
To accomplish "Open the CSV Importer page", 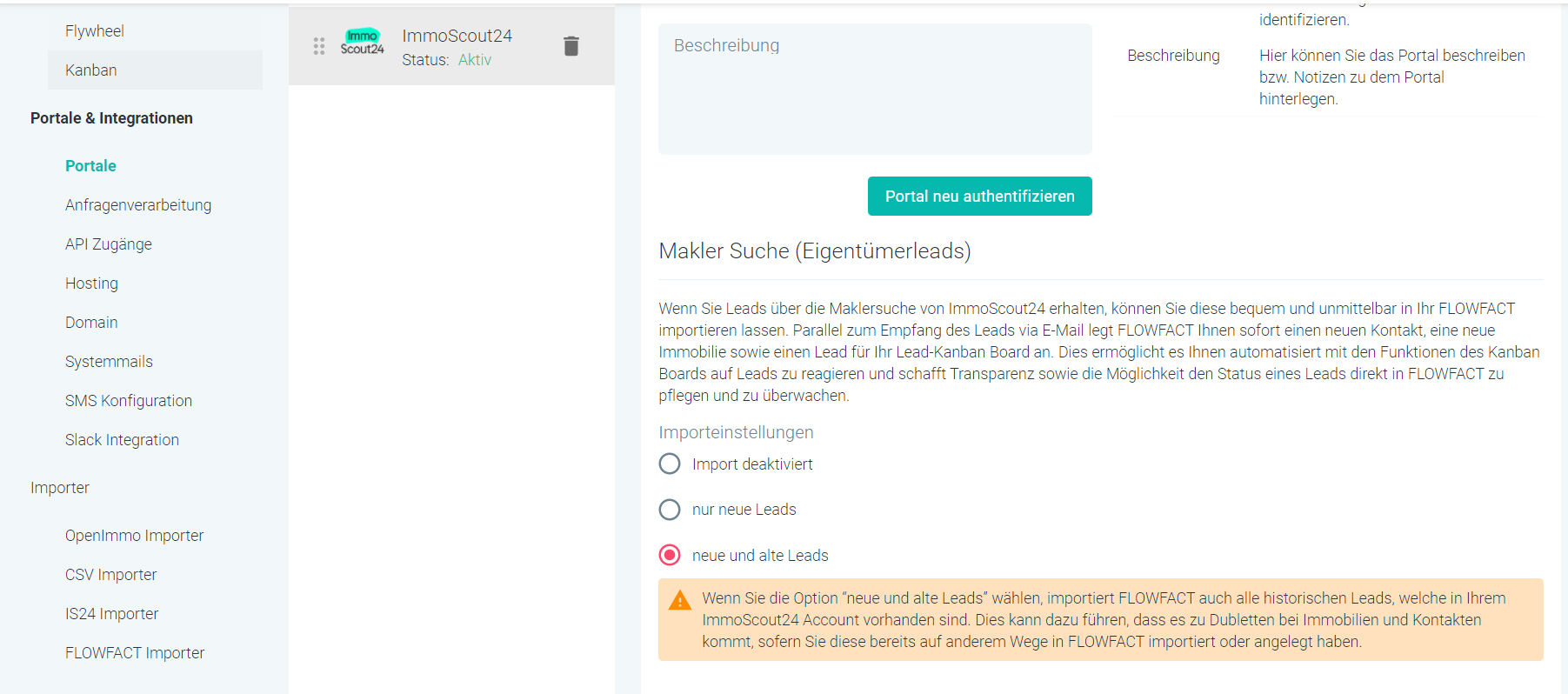I will tap(111, 575).
